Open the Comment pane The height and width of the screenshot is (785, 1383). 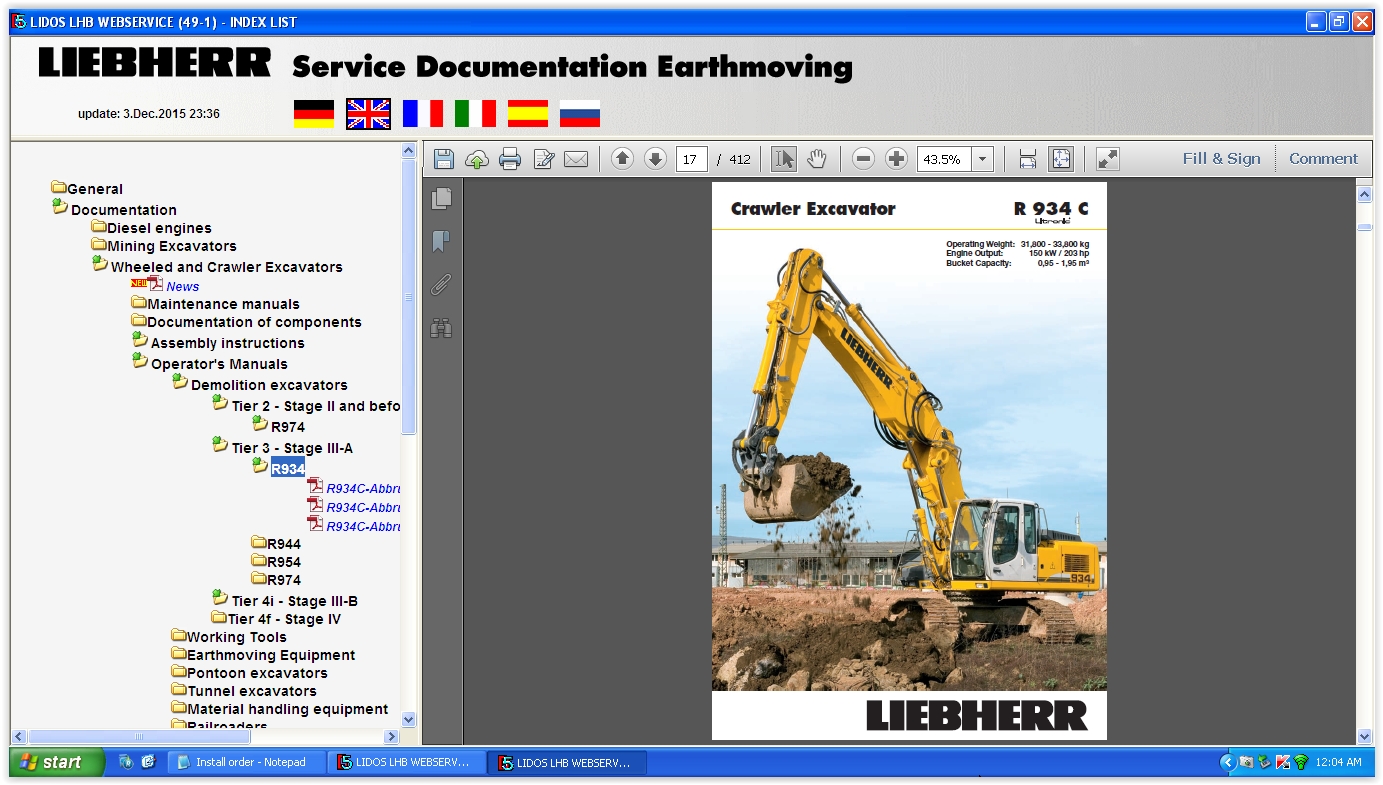[1323, 158]
